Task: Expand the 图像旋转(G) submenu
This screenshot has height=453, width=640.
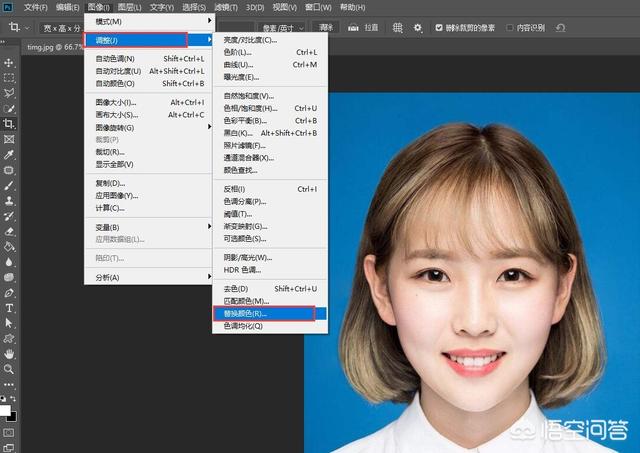Action: pyautogui.click(x=148, y=127)
